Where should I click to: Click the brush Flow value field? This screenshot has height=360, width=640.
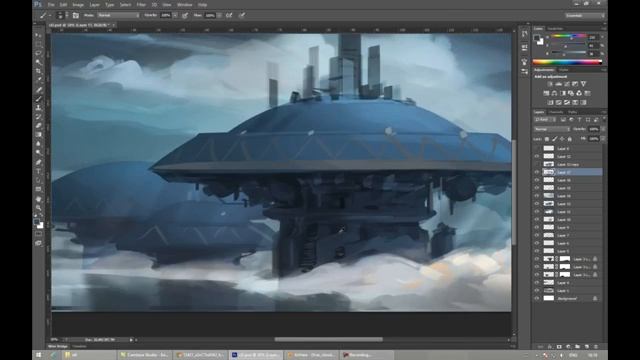click(210, 15)
